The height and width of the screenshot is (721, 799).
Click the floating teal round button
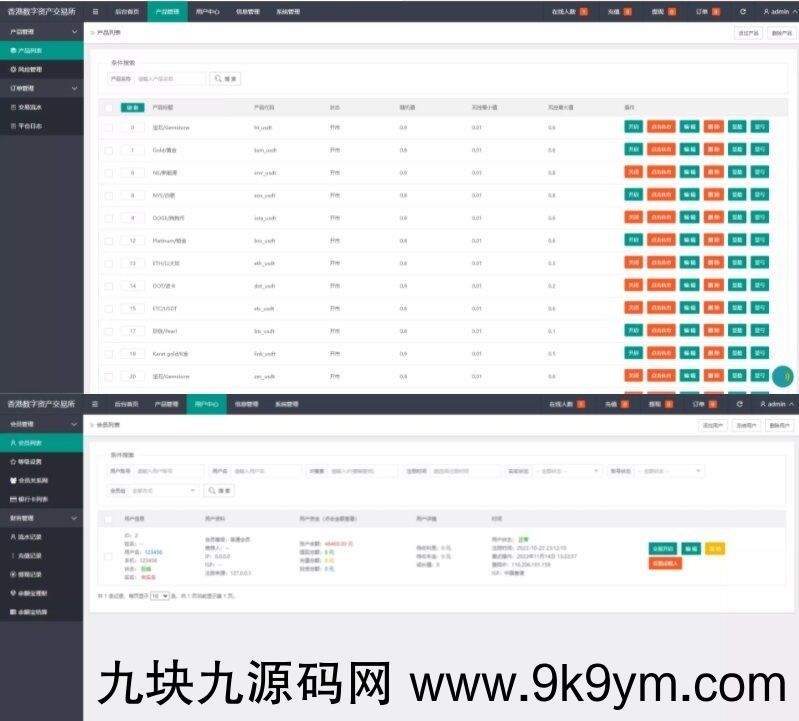[783, 376]
